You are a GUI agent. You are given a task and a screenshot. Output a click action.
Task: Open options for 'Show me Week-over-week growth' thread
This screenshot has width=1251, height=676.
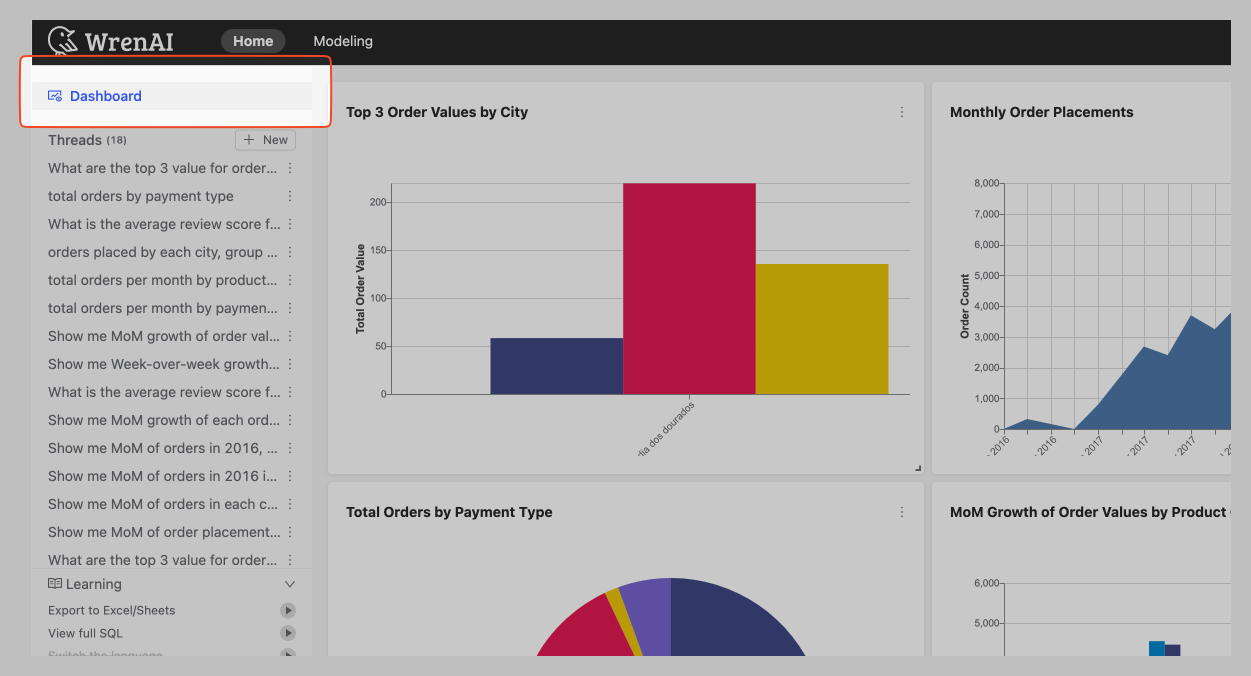tap(290, 364)
